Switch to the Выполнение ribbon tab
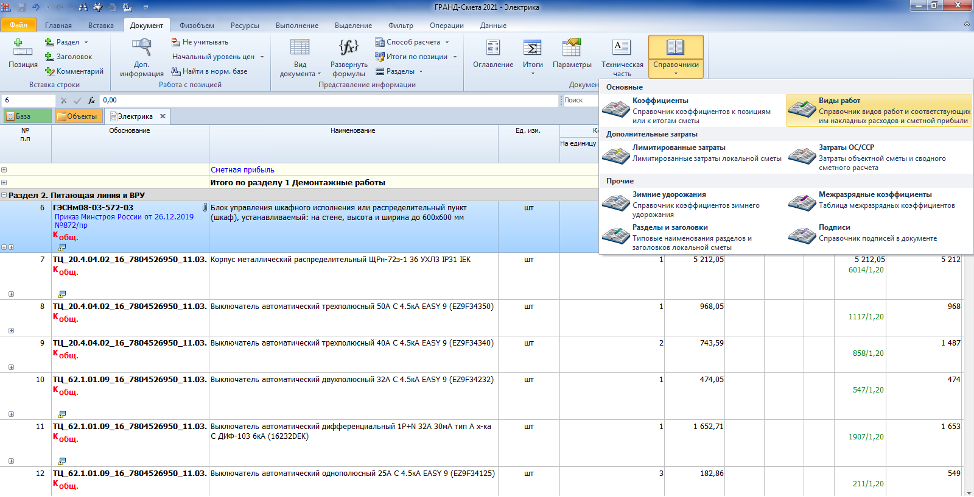Screen dimensions: 974x497 (297, 25)
